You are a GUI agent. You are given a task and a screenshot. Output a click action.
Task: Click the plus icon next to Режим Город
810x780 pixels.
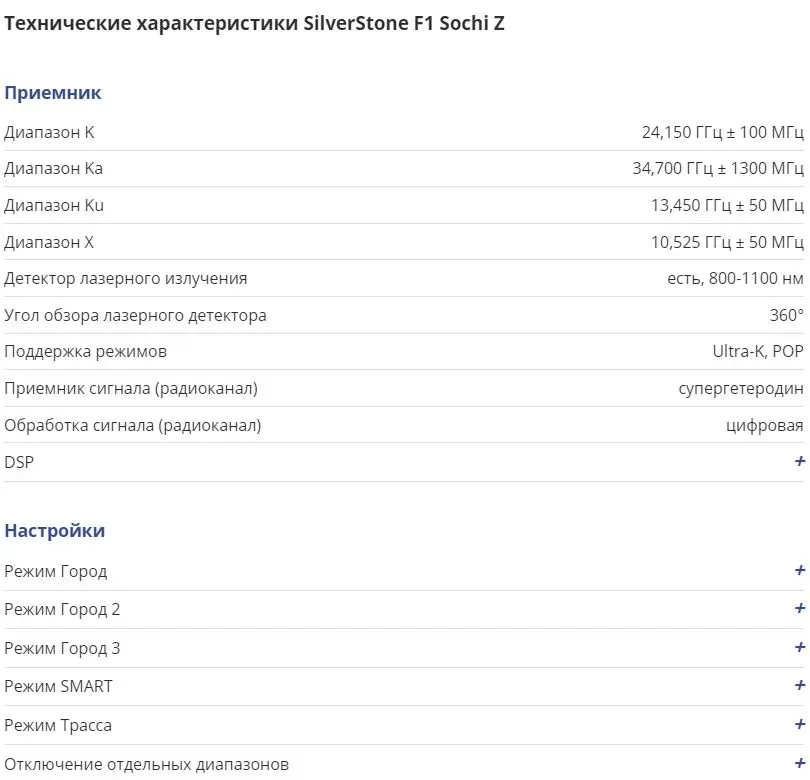click(x=800, y=570)
